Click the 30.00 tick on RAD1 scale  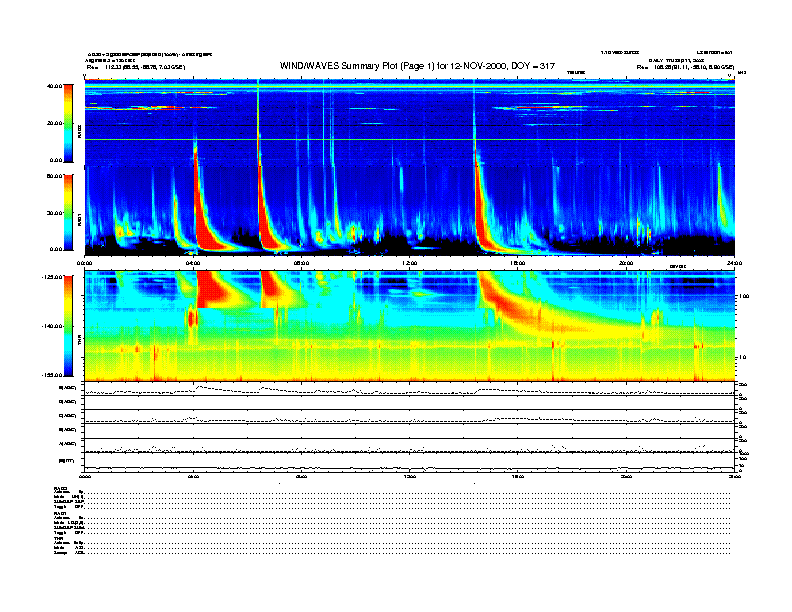54,213
